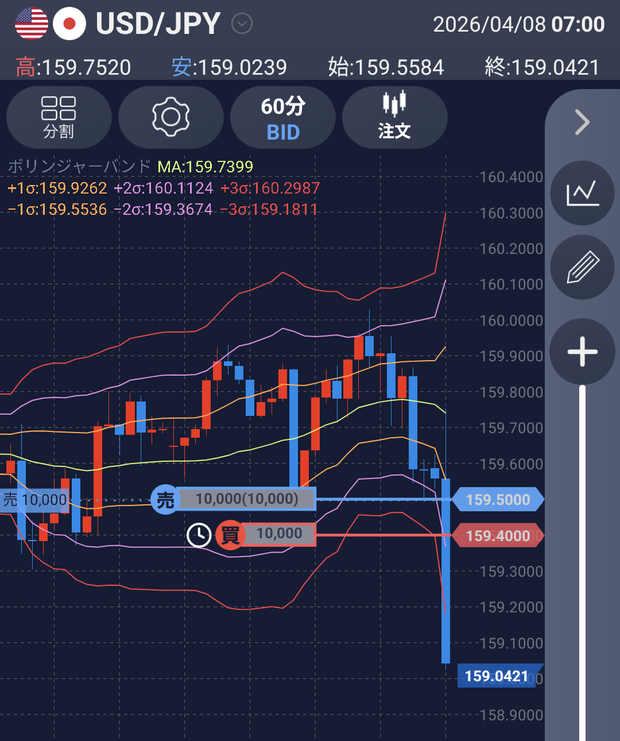Change the 60分 BID timeframe selector
Viewport: 620px width, 741px height.
283,117
